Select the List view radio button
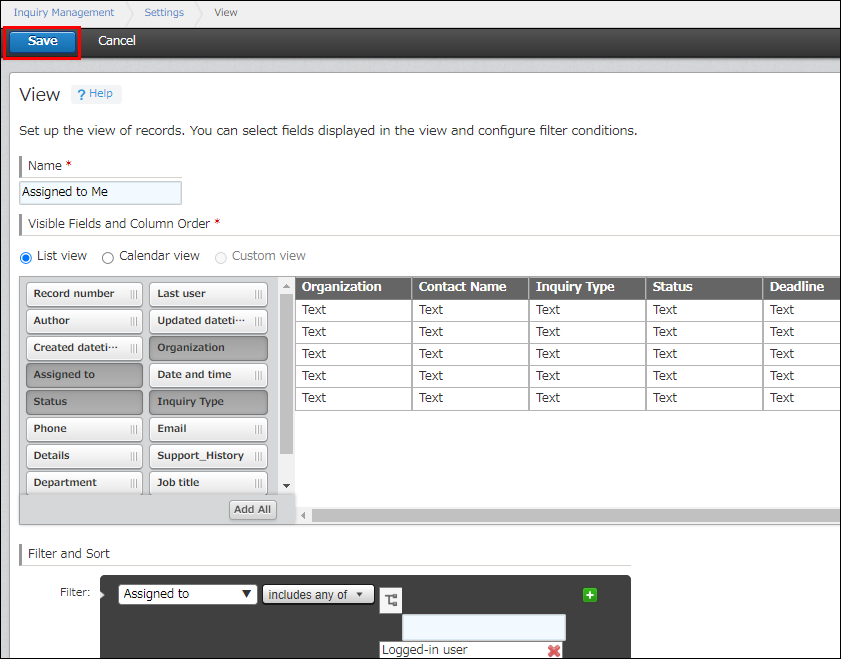The width and height of the screenshot is (841, 659). coord(25,257)
